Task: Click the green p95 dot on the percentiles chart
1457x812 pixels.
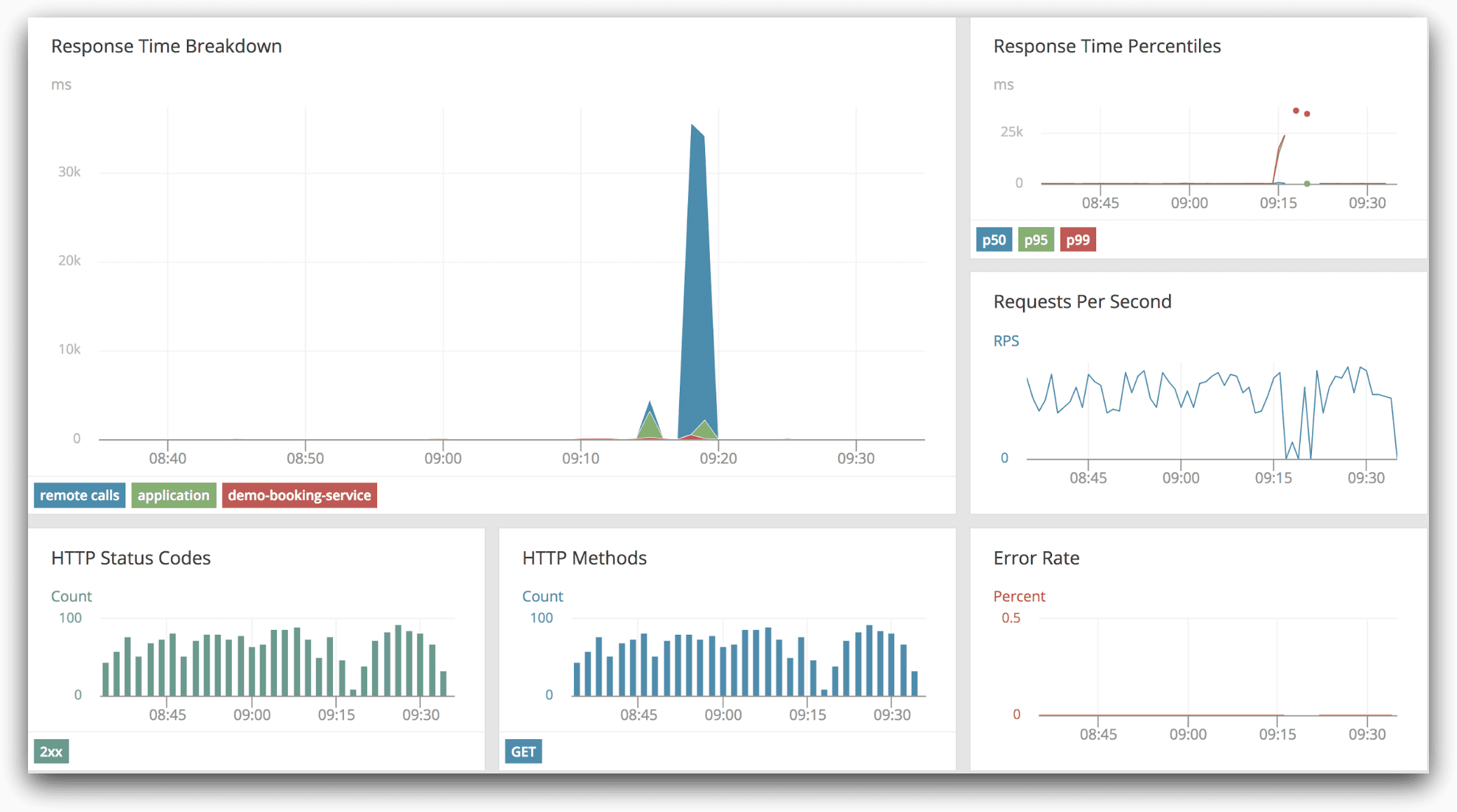Action: (x=1307, y=184)
